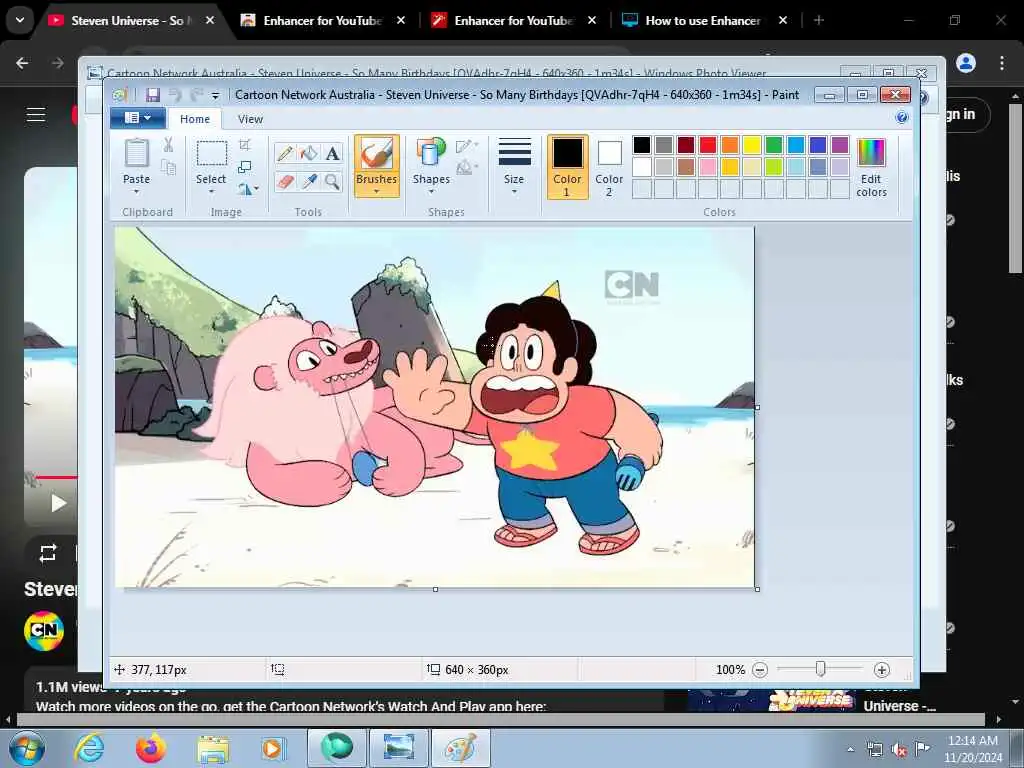The width and height of the screenshot is (1024, 768).
Task: Open the blue Paint file menu button
Action: pos(137,118)
